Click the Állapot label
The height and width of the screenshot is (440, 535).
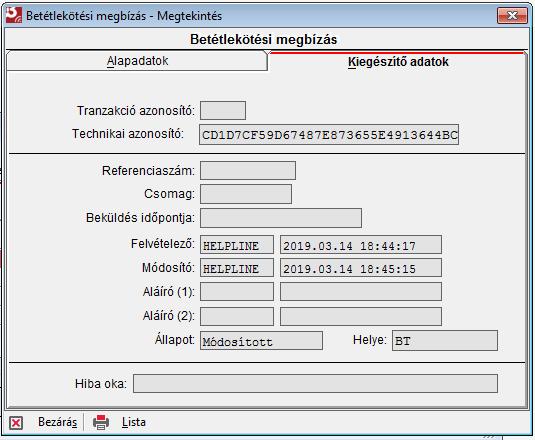(175, 340)
